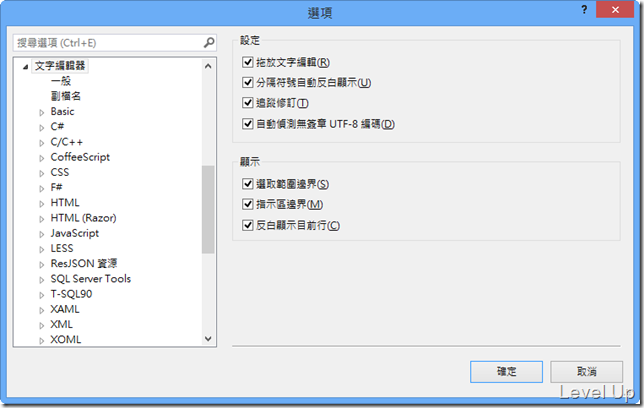
Task: Expand the SQL Server Tools arrow
Action: click(41, 279)
